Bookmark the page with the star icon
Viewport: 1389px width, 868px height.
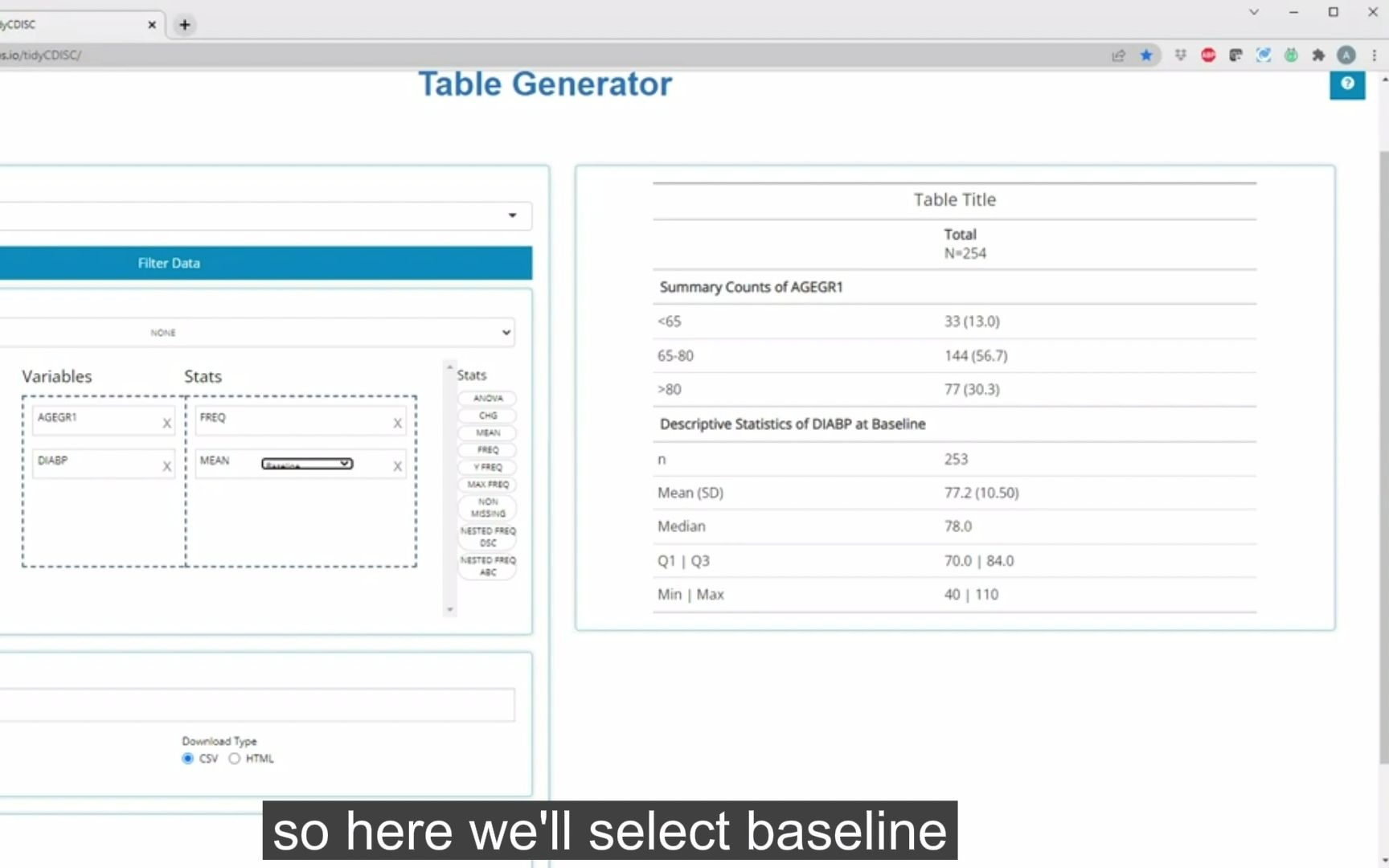1147,55
